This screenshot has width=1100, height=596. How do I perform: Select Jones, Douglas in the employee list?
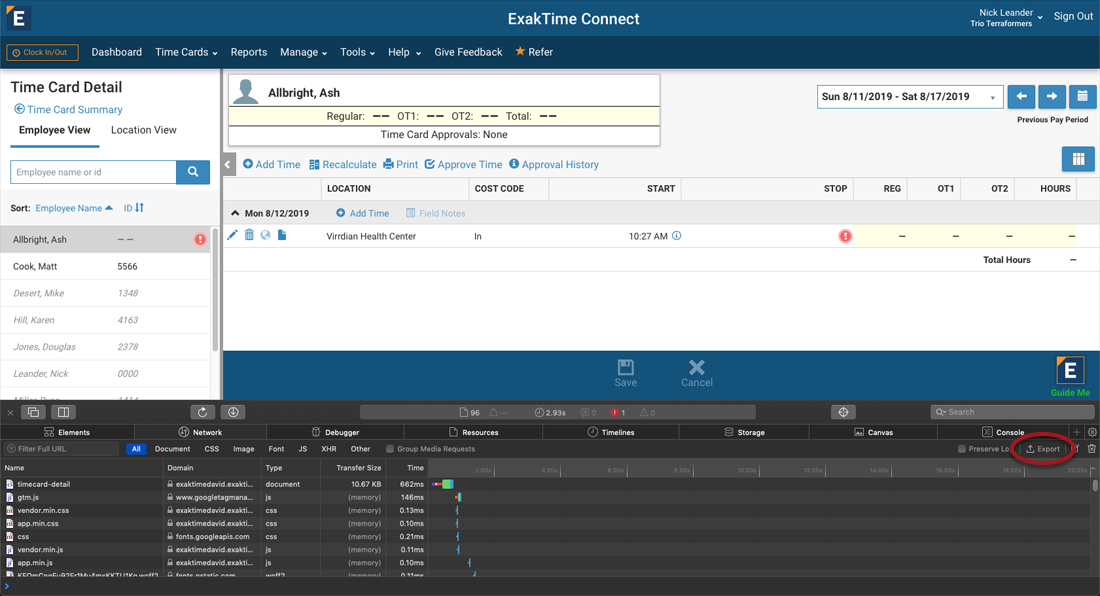pyautogui.click(x=105, y=346)
